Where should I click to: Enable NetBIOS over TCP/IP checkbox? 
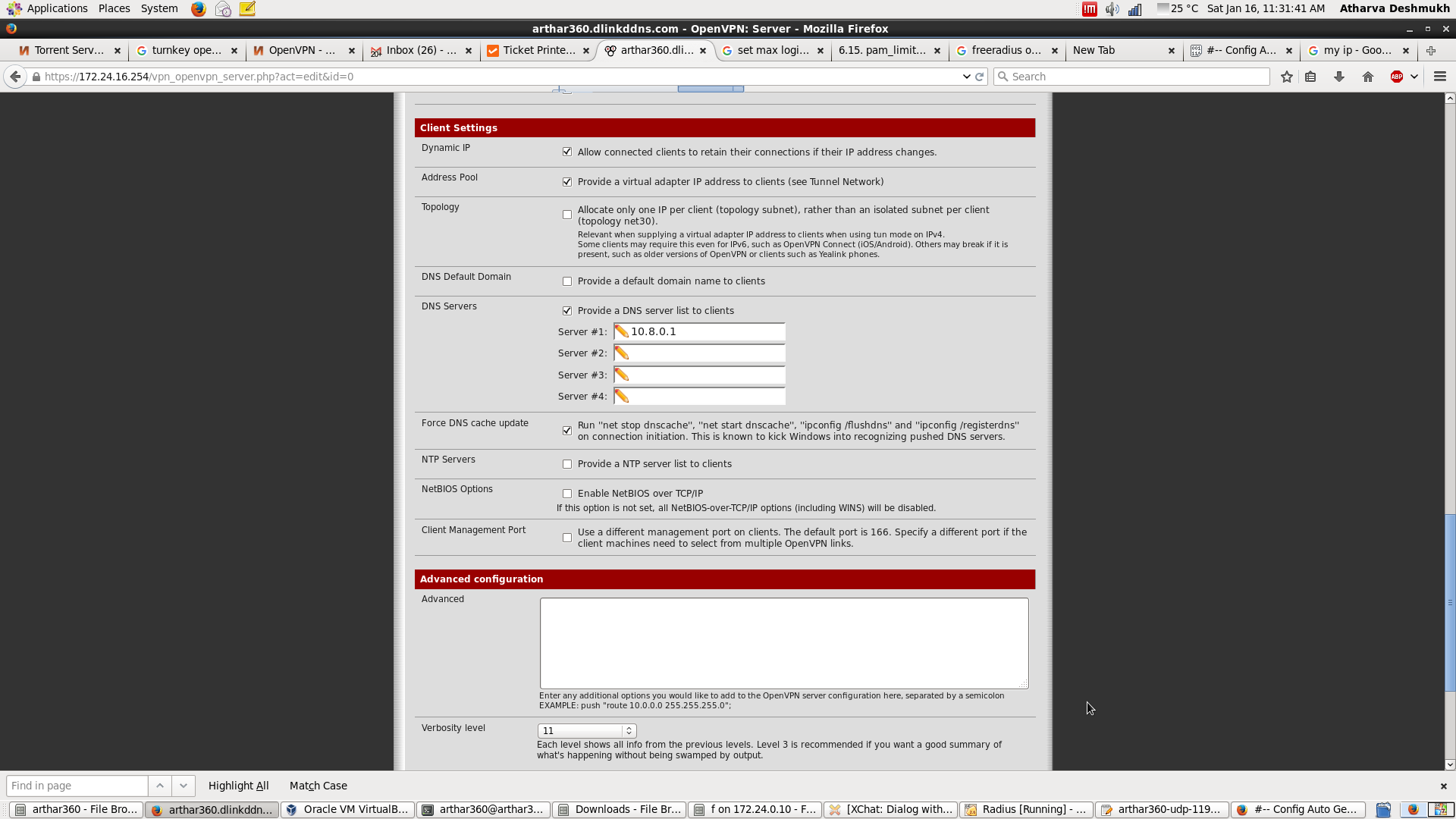[x=567, y=494]
